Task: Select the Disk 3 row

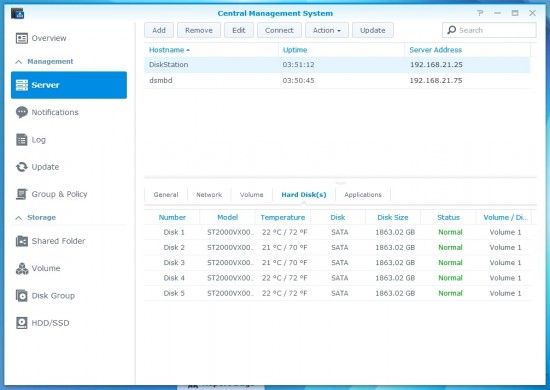Action: (x=338, y=263)
